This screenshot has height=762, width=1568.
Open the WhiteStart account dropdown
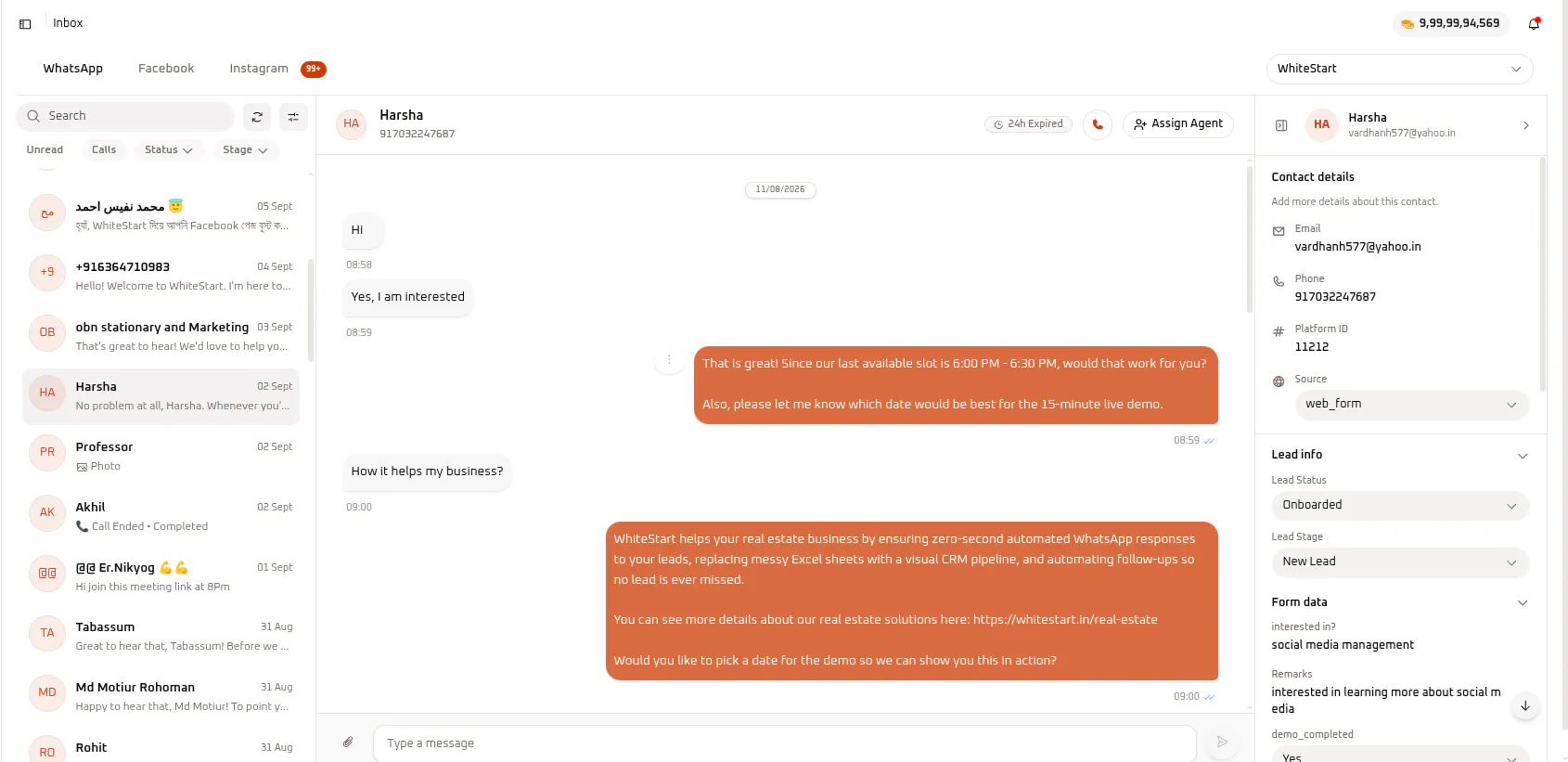pos(1399,69)
